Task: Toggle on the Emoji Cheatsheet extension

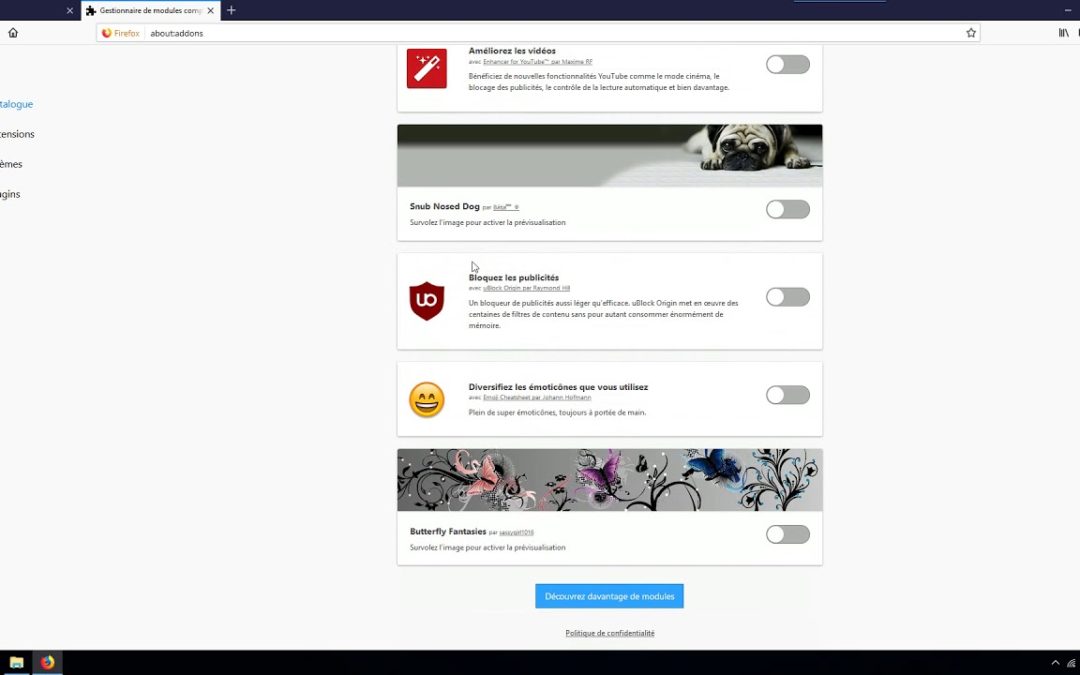Action: point(787,394)
